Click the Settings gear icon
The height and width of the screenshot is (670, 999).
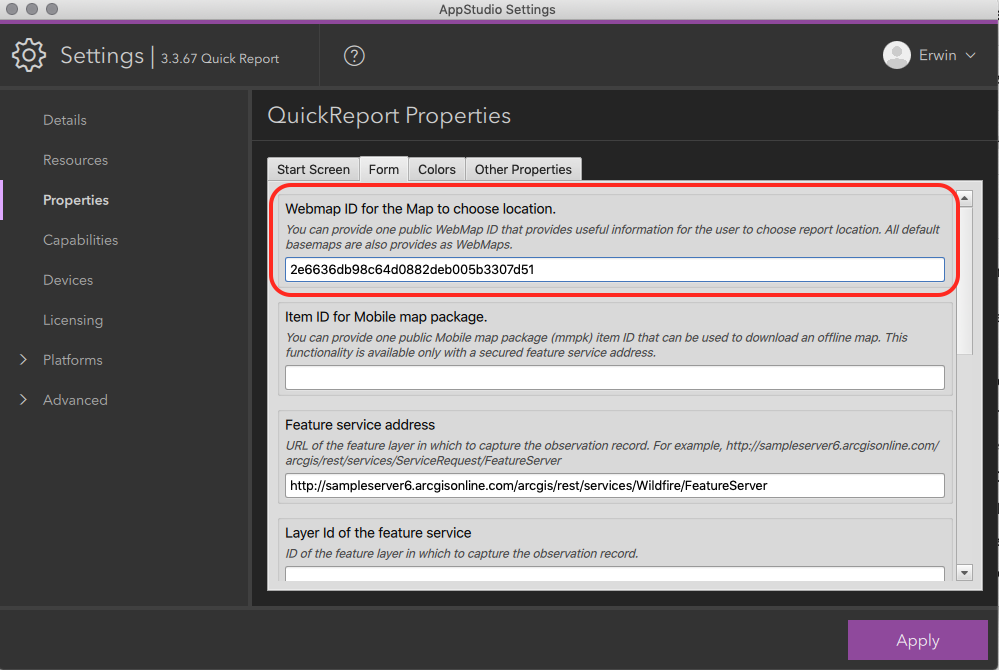coord(29,55)
